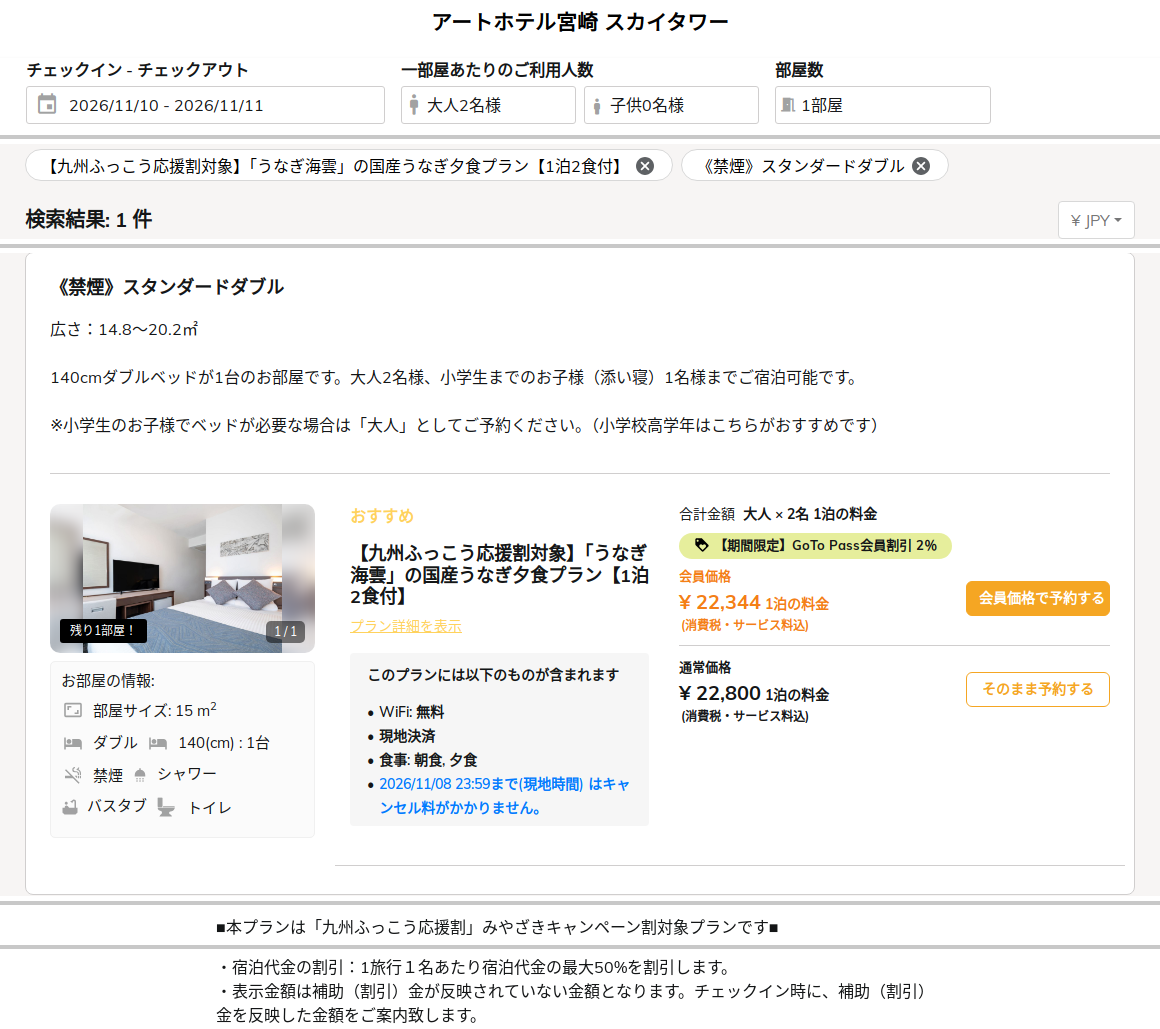Click the bathtub icon

click(x=70, y=807)
